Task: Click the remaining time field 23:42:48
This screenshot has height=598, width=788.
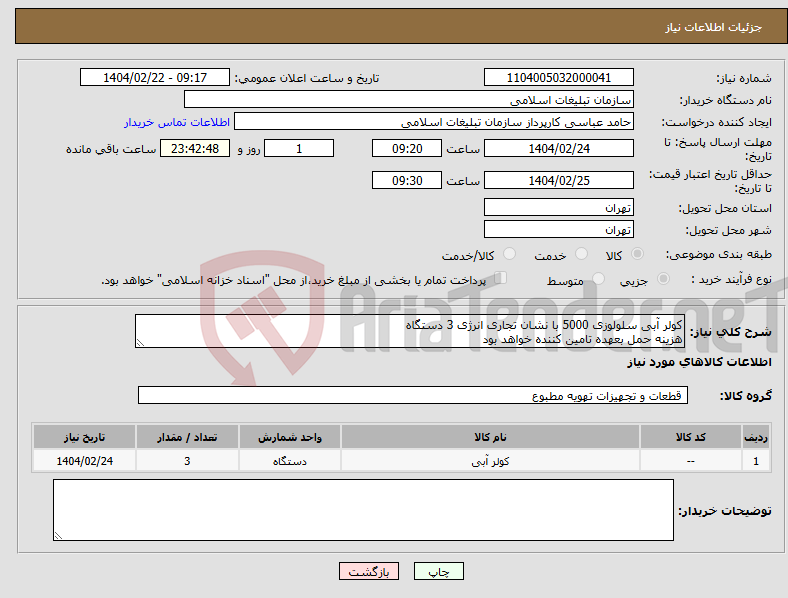Action: click(195, 148)
